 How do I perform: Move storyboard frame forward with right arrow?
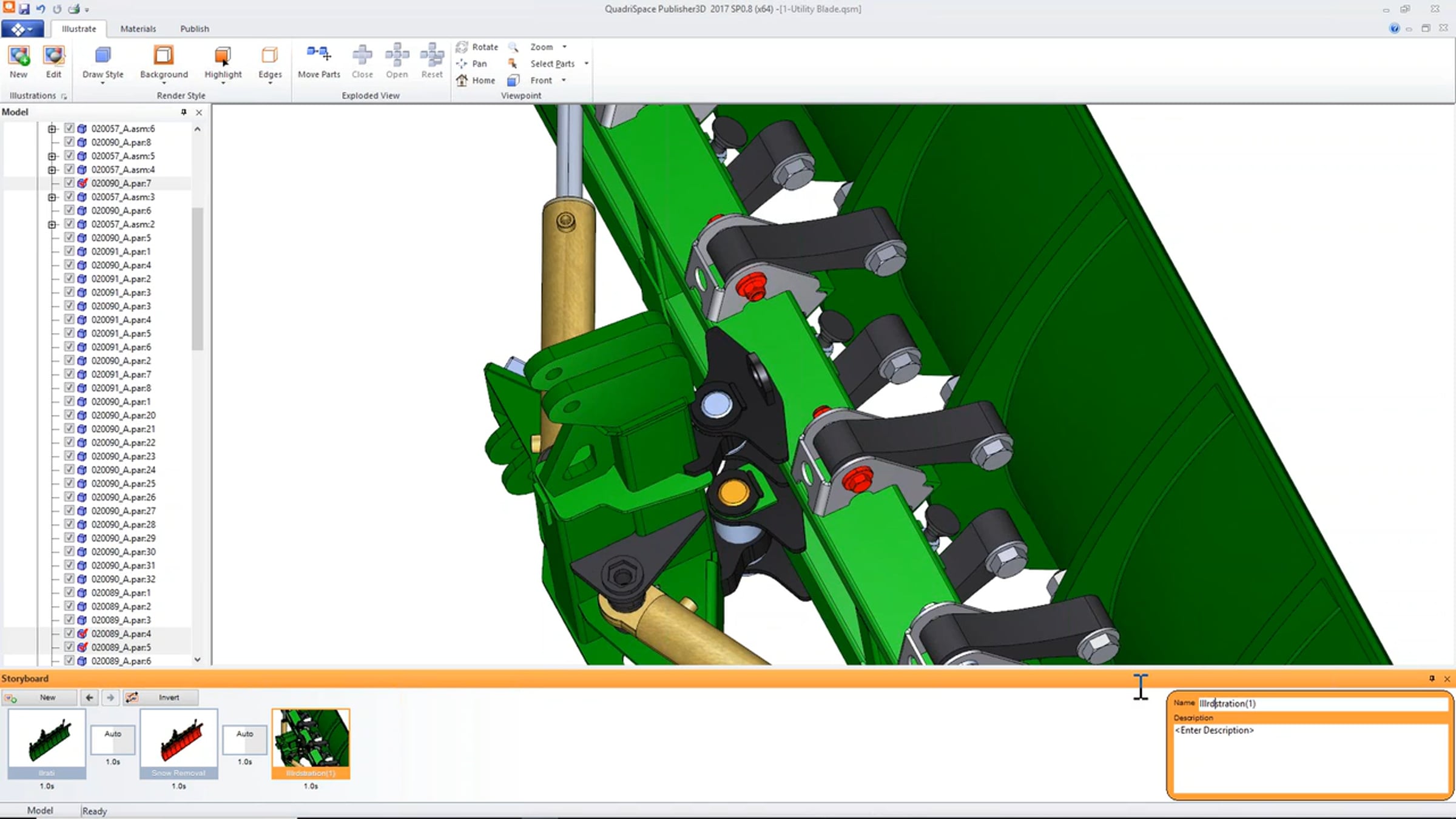coord(110,698)
